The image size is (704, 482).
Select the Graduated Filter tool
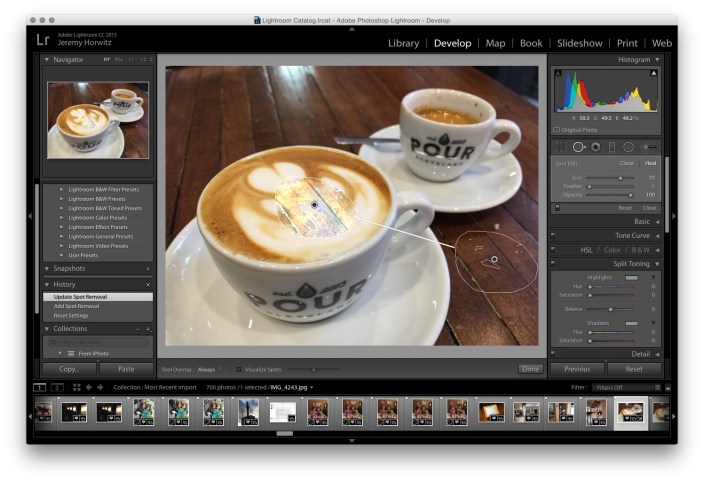click(612, 147)
